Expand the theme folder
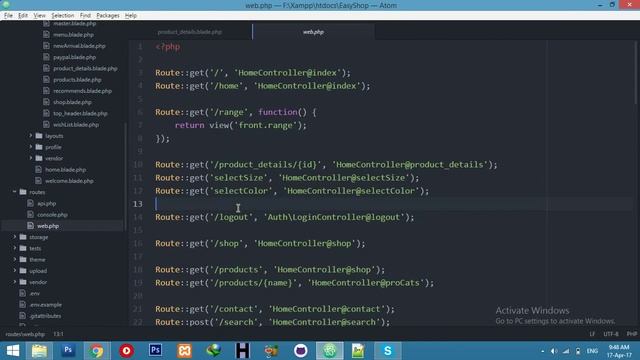The image size is (640, 360). pos(15,259)
